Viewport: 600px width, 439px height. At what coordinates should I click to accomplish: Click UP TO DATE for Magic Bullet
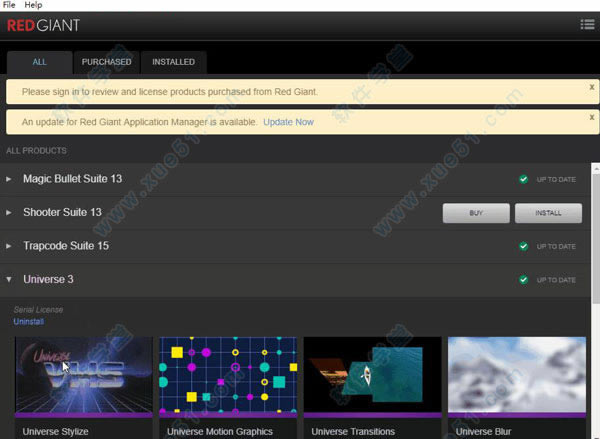pyautogui.click(x=556, y=180)
